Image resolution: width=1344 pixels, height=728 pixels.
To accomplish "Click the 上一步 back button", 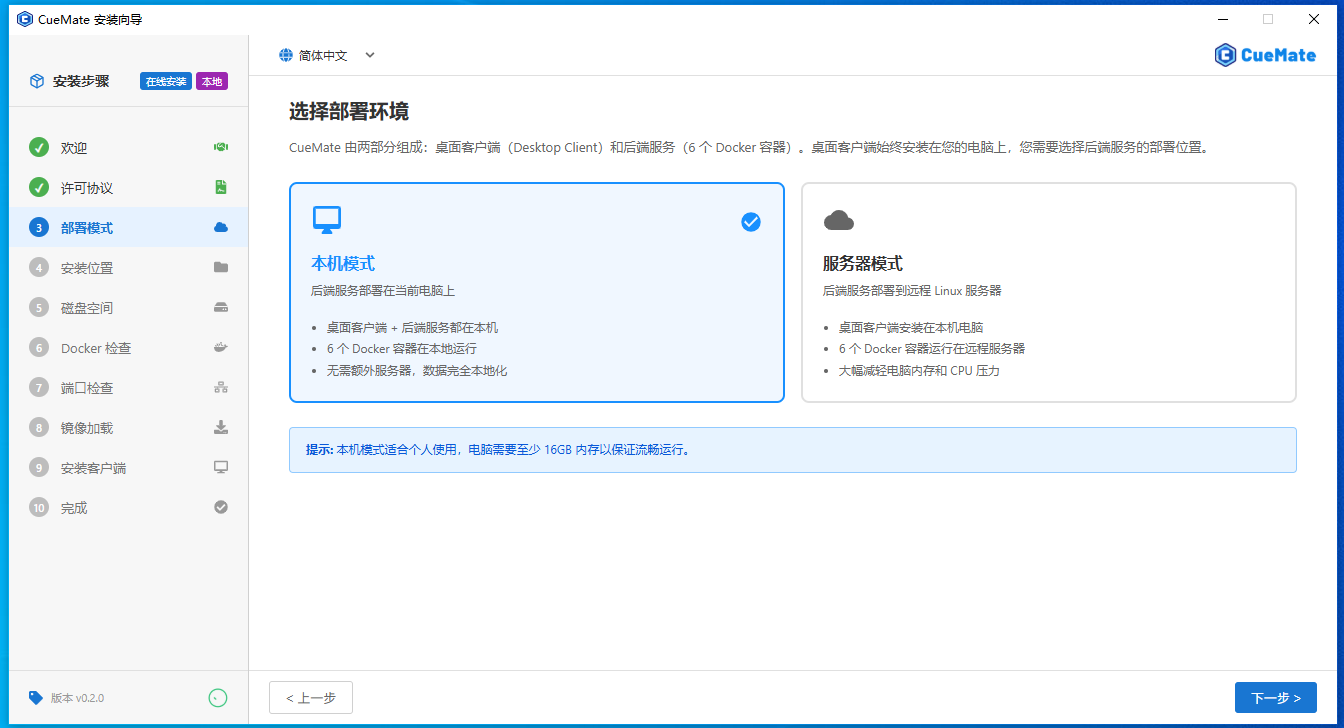I will (x=311, y=698).
